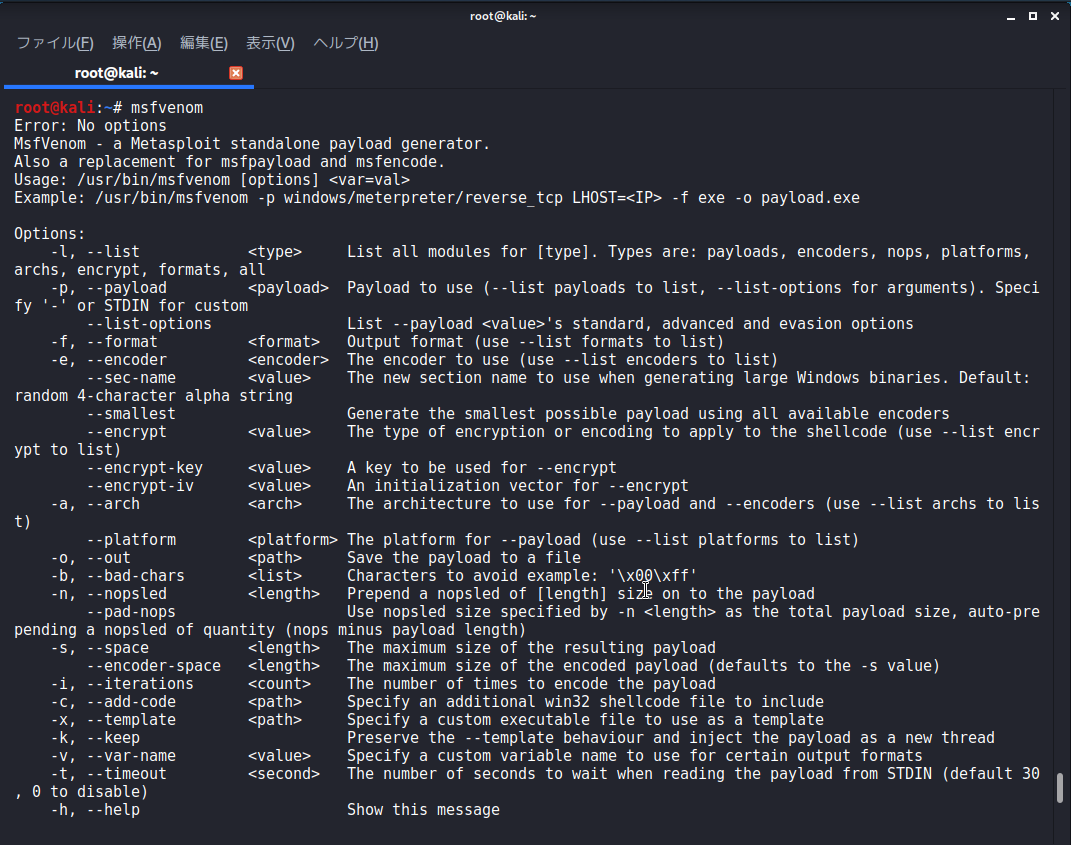The width and height of the screenshot is (1071, 845).
Task: Click the '-x, --template' option text
Action: pos(113,720)
